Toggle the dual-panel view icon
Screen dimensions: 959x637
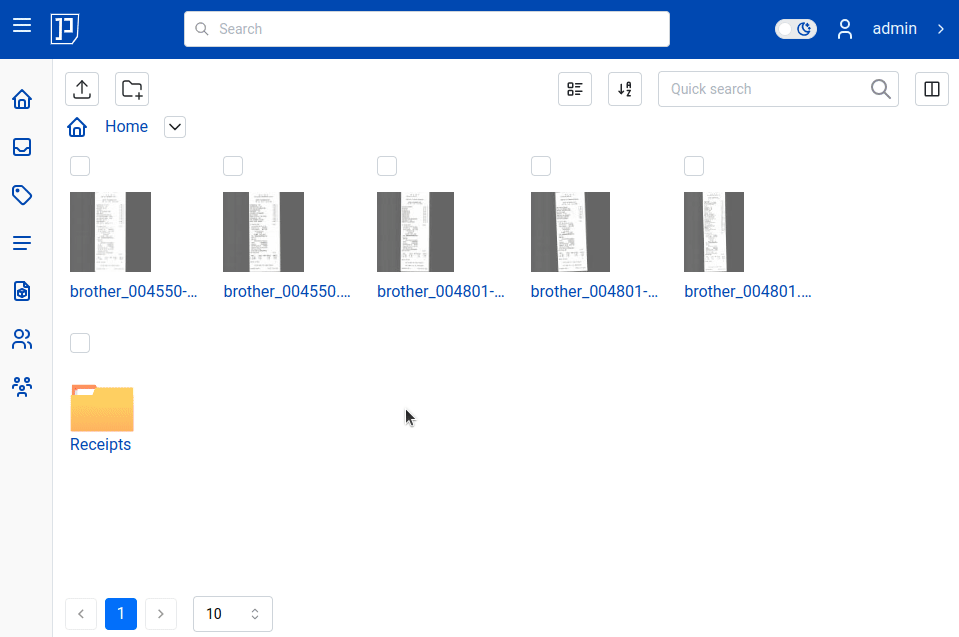[x=931, y=89]
